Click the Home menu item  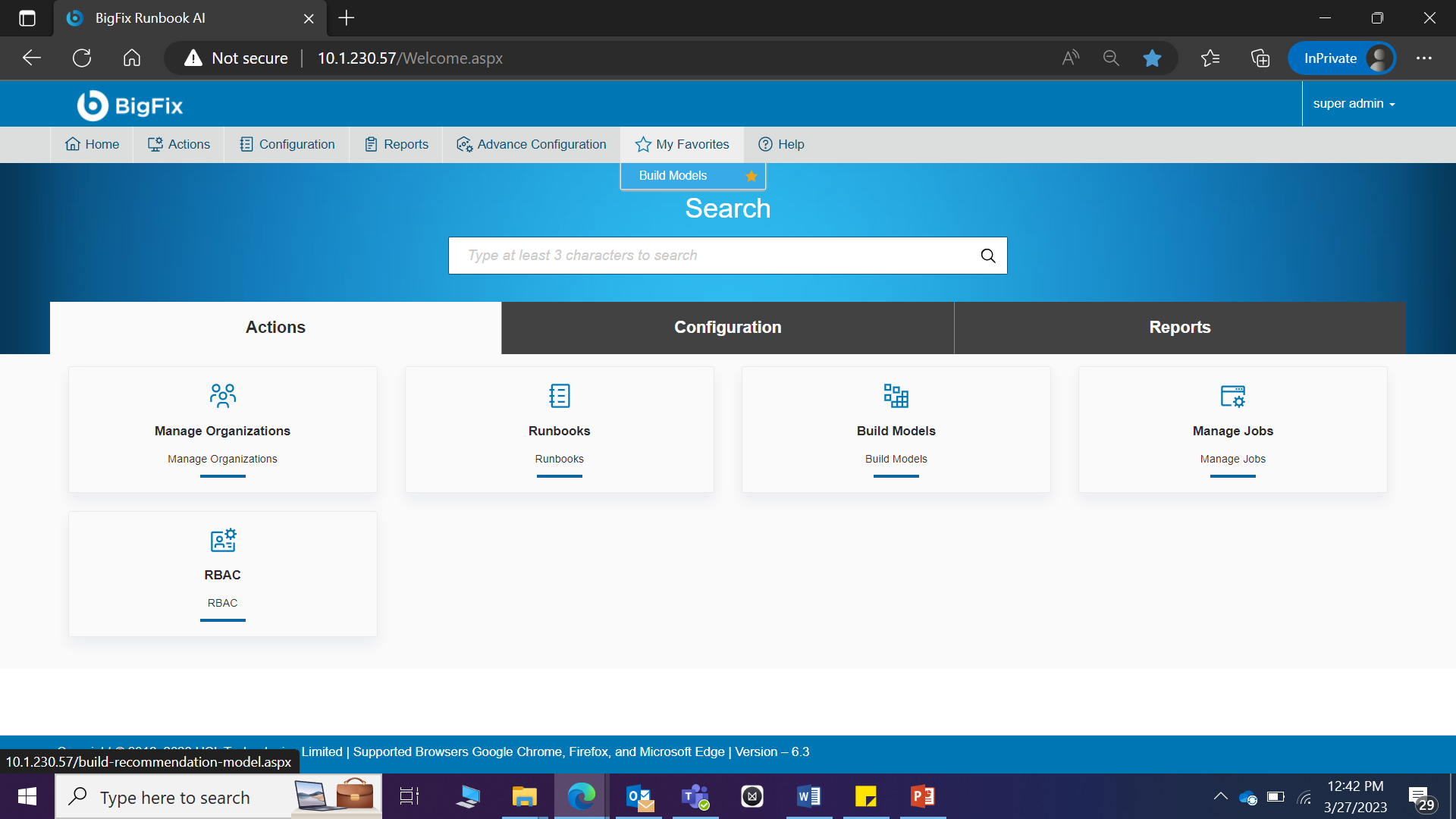click(92, 144)
